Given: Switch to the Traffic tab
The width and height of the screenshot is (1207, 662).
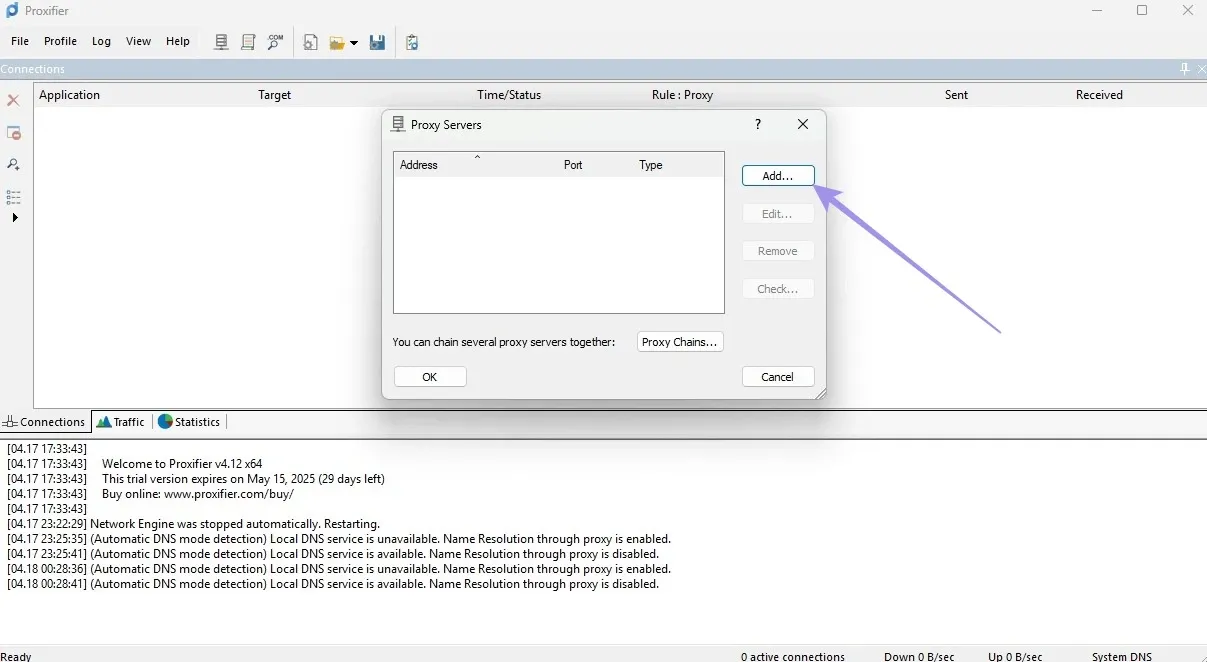Looking at the screenshot, I should 121,422.
